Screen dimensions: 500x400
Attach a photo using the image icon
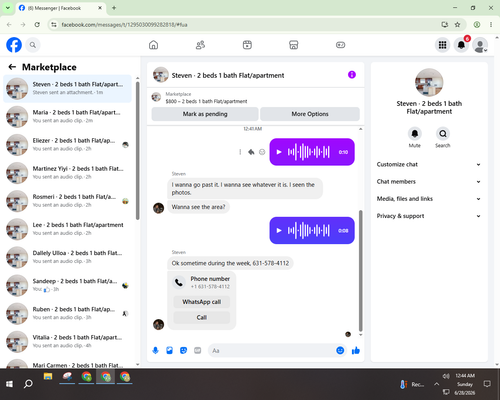coord(169,350)
